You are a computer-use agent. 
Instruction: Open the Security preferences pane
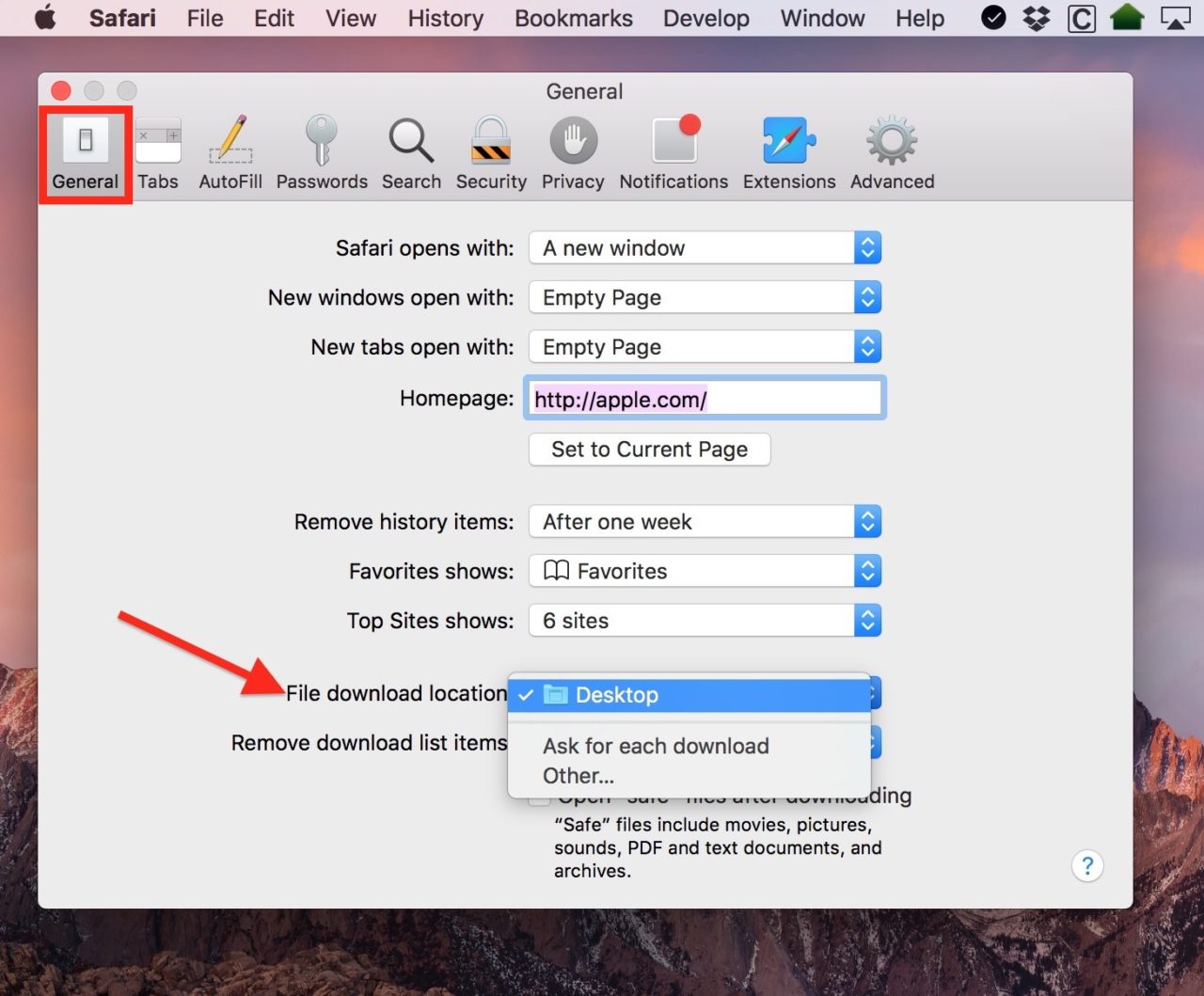click(x=491, y=154)
